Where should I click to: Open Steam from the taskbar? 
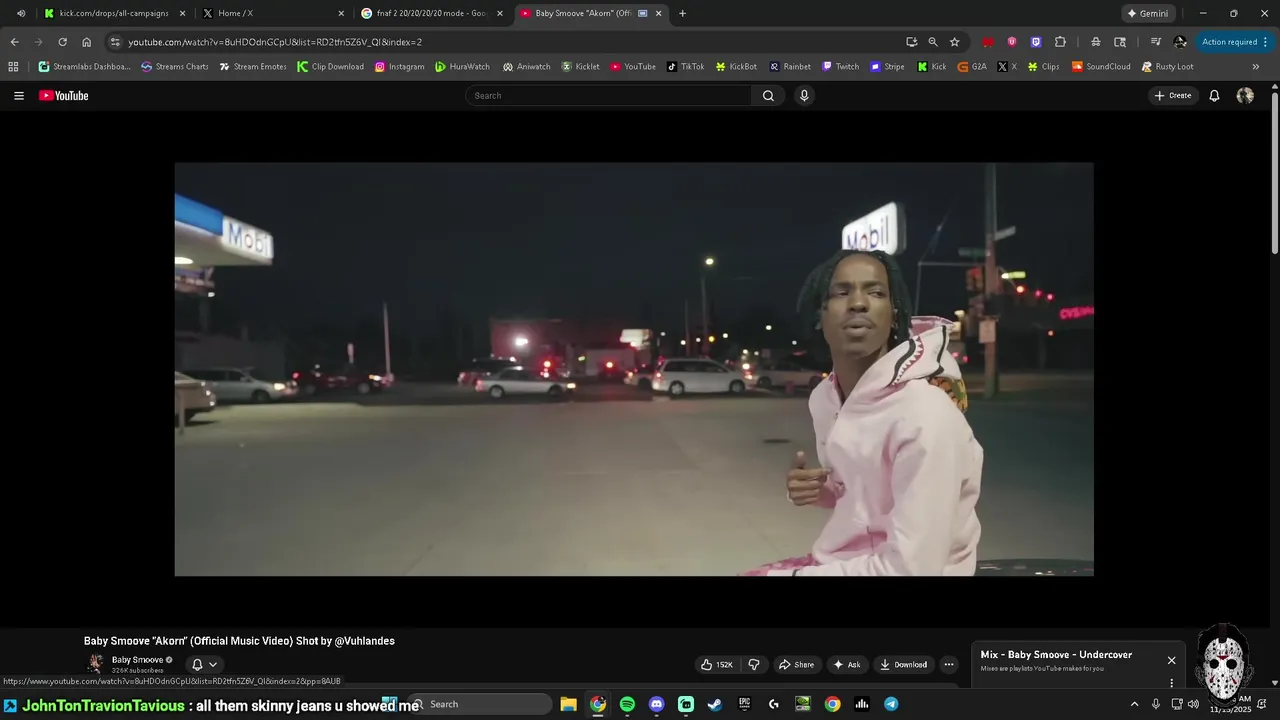tap(715, 704)
